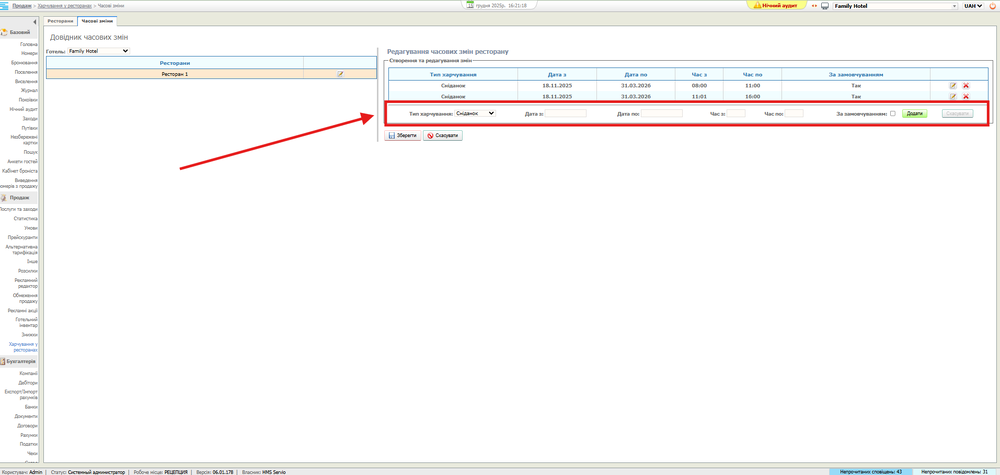Delete the 08:00–11:00 Сніданок time shift
Image resolution: width=1000 pixels, height=475 pixels.
pyautogui.click(x=966, y=86)
